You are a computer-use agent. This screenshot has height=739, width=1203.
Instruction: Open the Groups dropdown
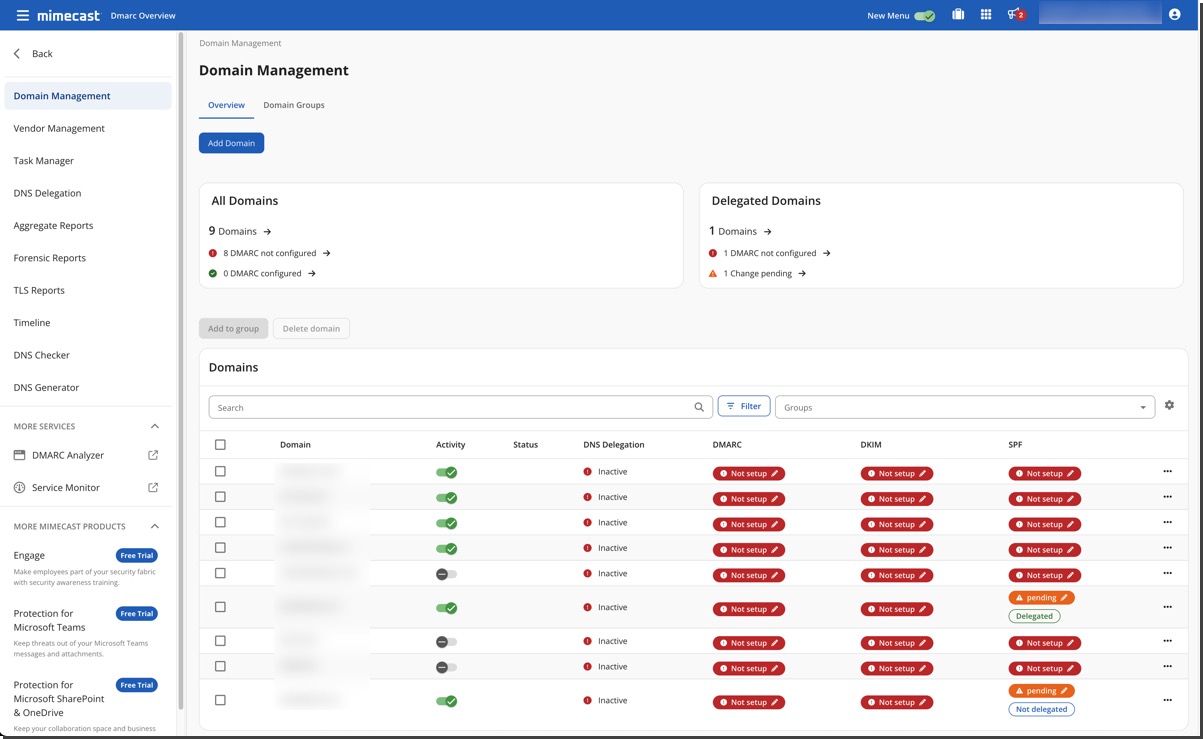click(x=966, y=407)
